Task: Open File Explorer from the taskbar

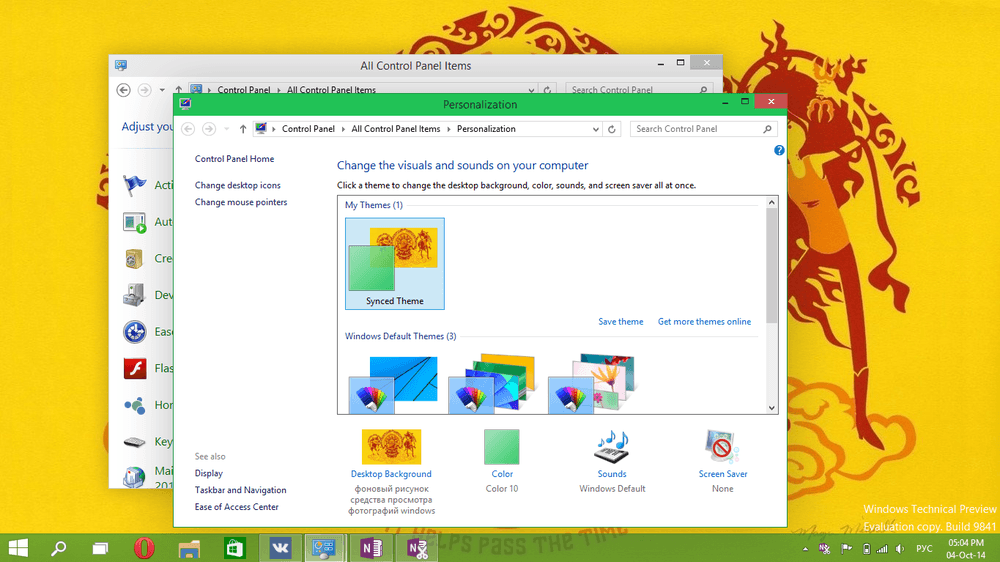Action: click(189, 548)
